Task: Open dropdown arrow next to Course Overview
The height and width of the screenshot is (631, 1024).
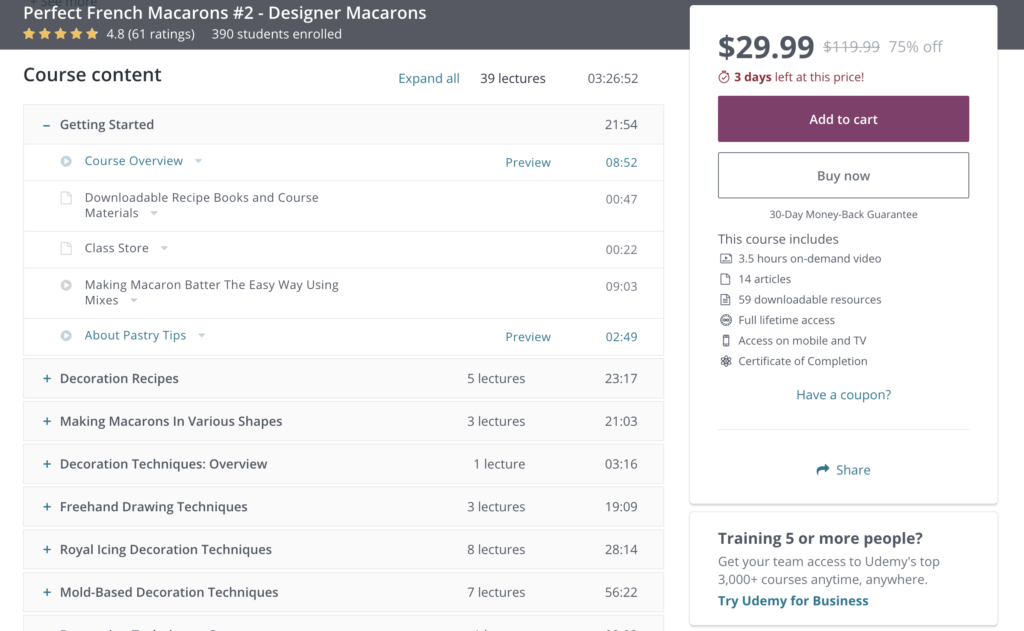Action: coord(198,161)
